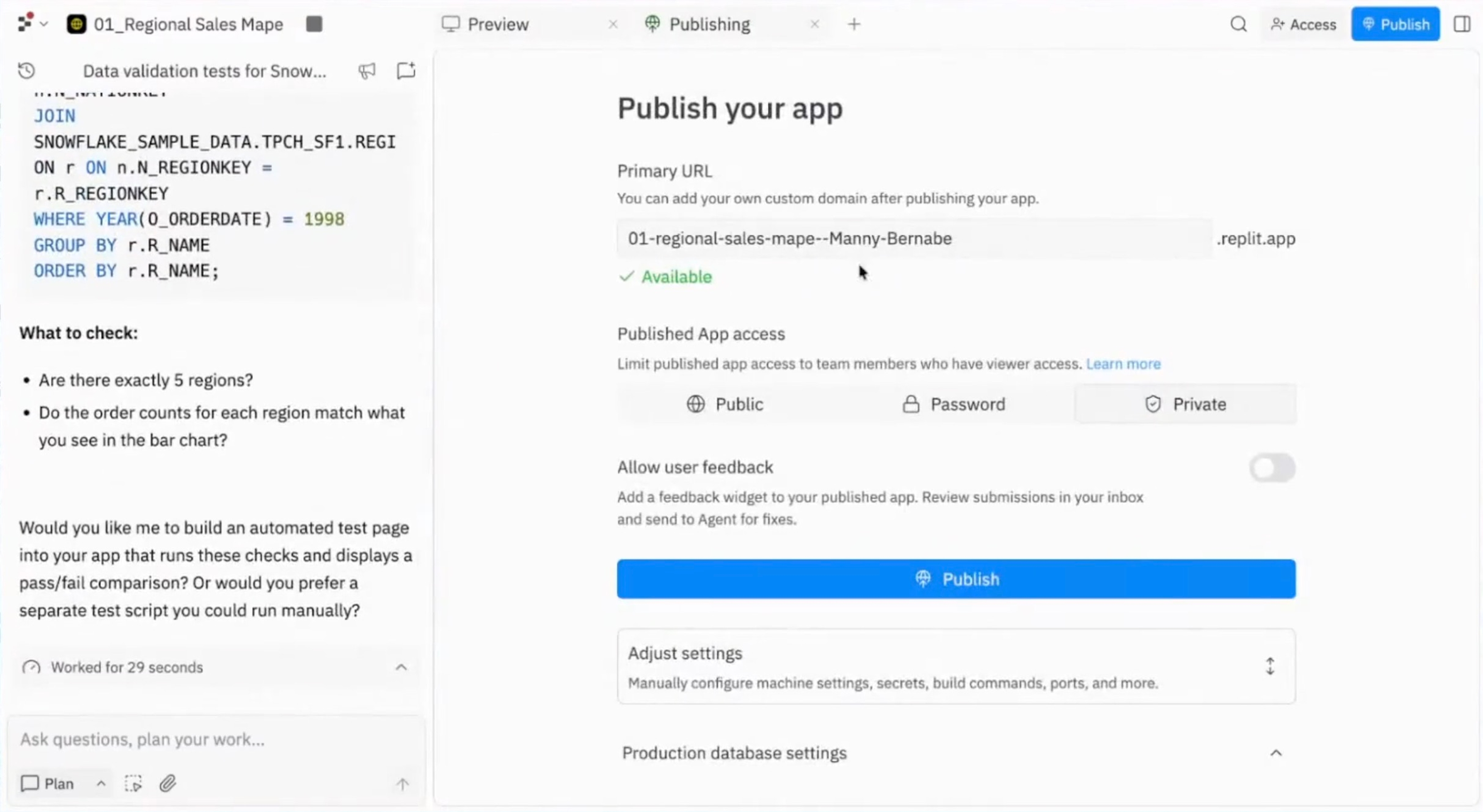Select Password app access
Image resolution: width=1483 pixels, height=812 pixels.
pyautogui.click(x=954, y=404)
